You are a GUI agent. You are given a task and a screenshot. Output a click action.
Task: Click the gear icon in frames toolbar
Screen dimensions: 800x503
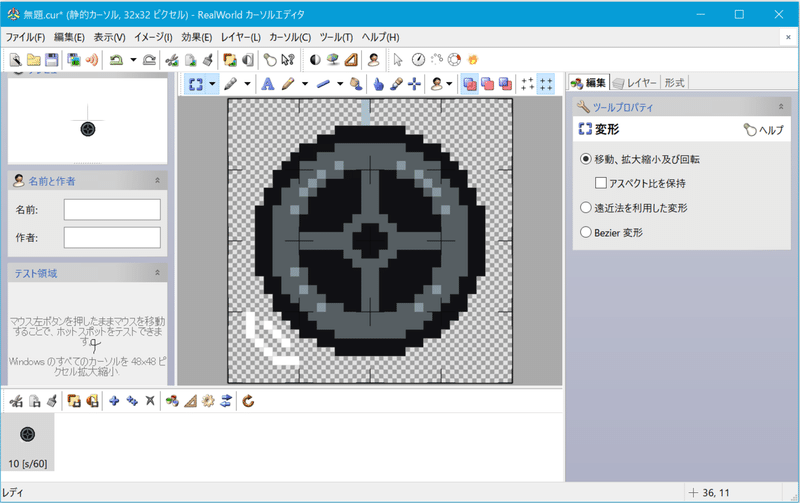[x=208, y=401]
